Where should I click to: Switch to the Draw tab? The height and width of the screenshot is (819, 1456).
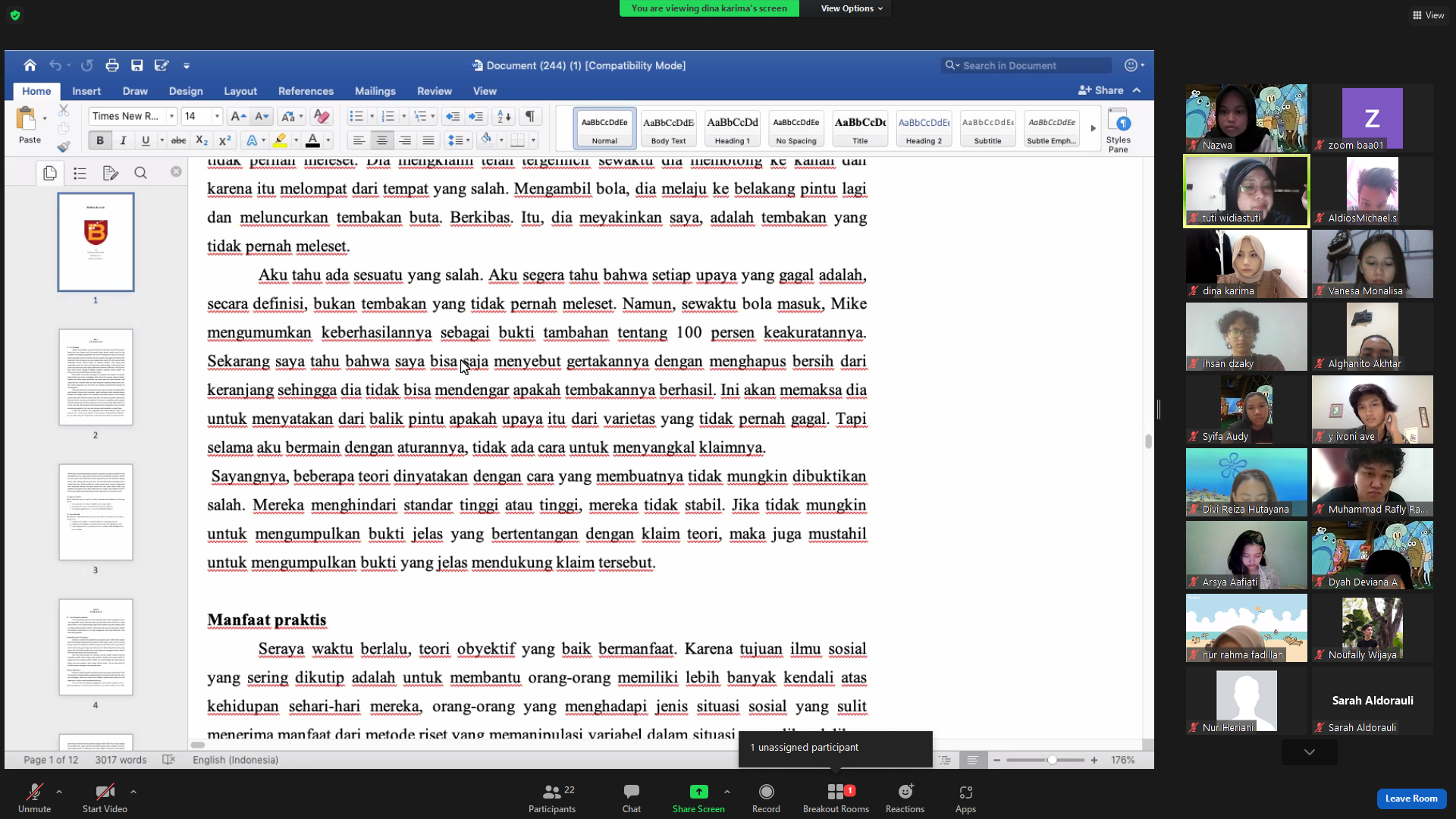[135, 91]
